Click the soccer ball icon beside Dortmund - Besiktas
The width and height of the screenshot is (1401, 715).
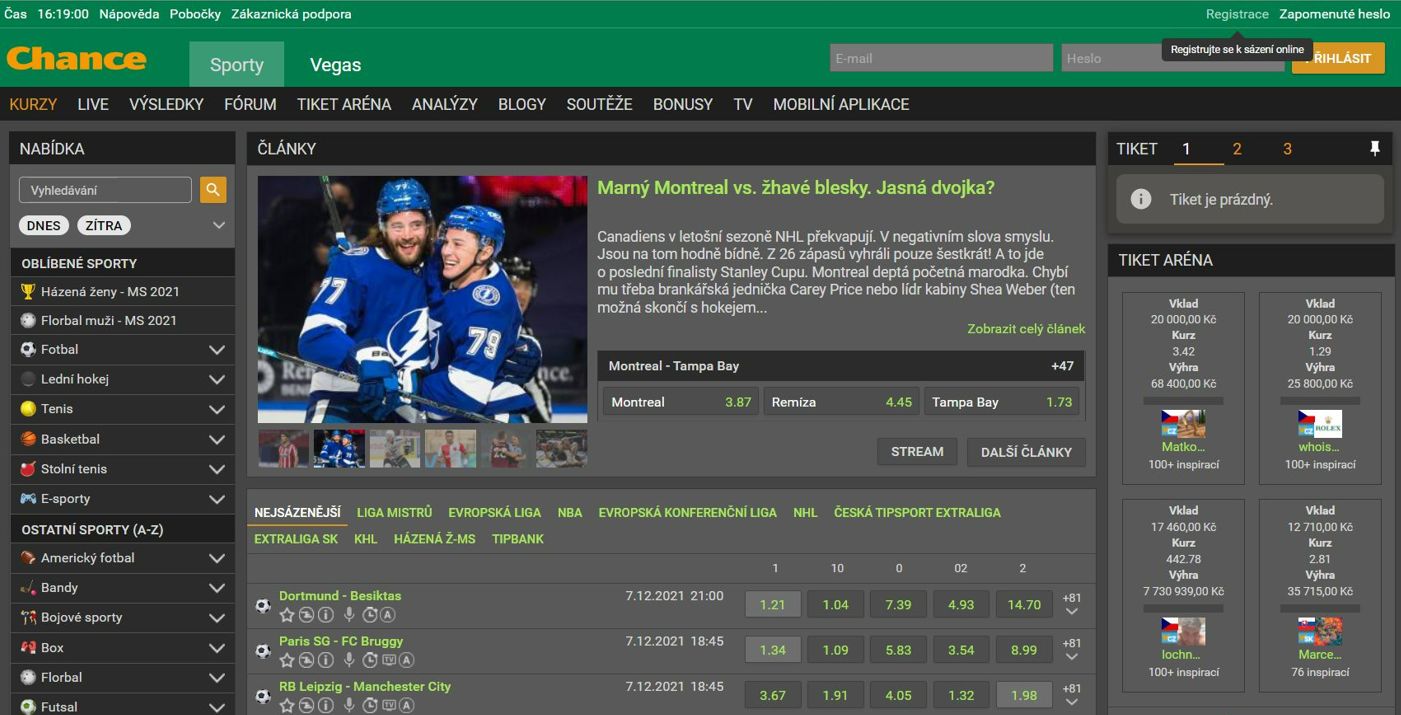coord(263,605)
